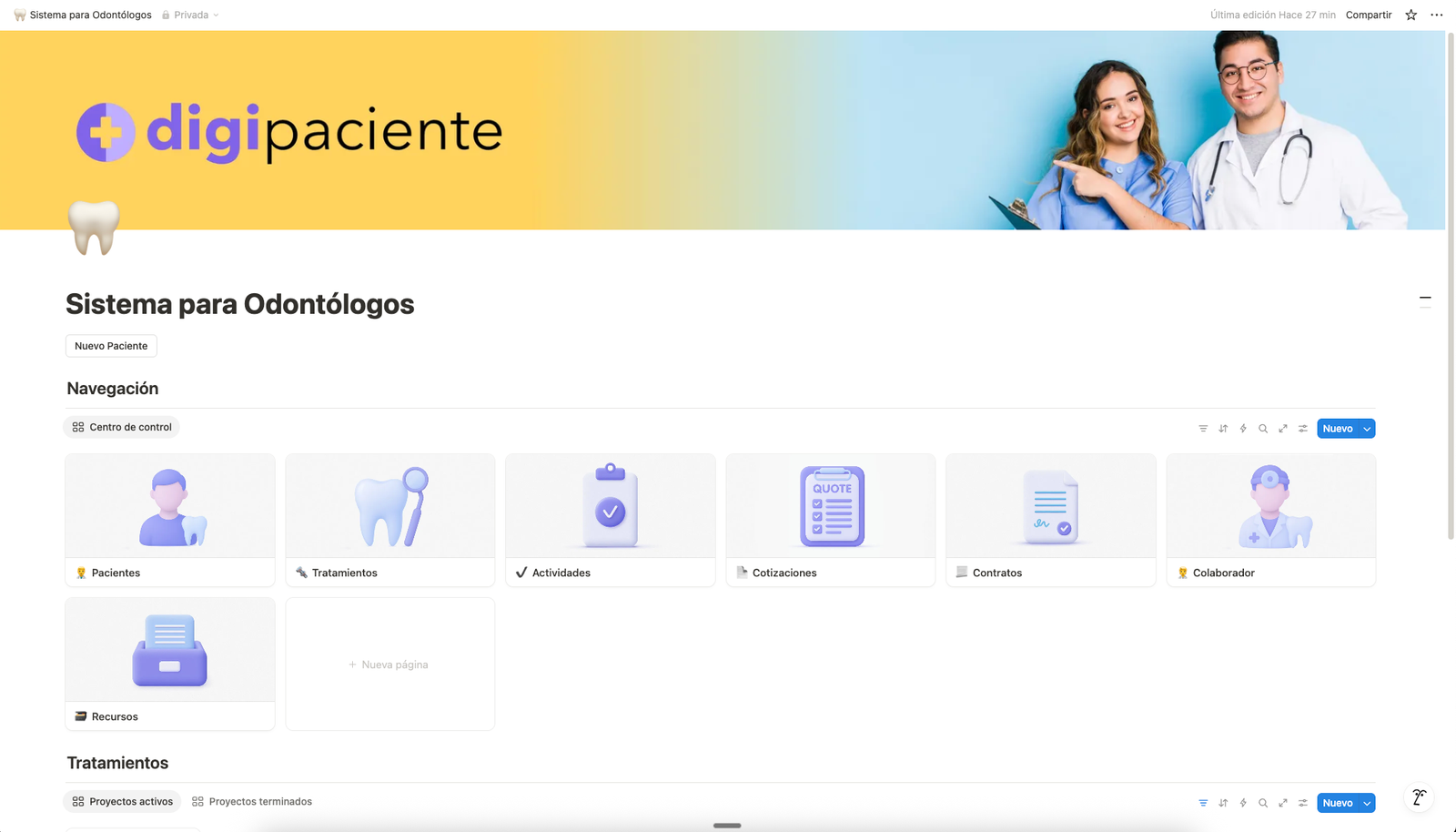The height and width of the screenshot is (832, 1456).
Task: Open view settings icon in Navegación toolbar
Action: [x=1303, y=429]
